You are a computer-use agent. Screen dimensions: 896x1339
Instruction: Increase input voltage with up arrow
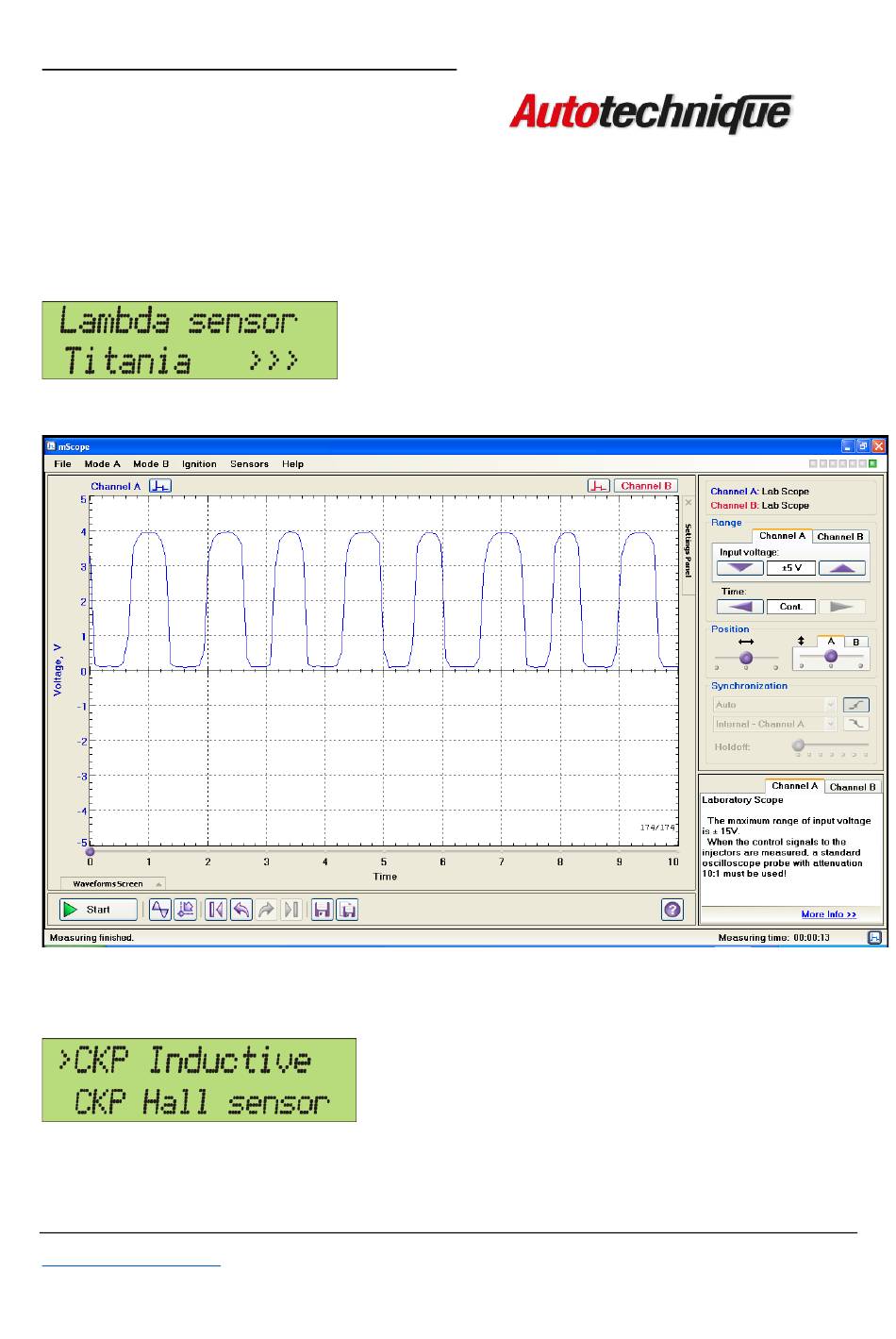click(842, 568)
